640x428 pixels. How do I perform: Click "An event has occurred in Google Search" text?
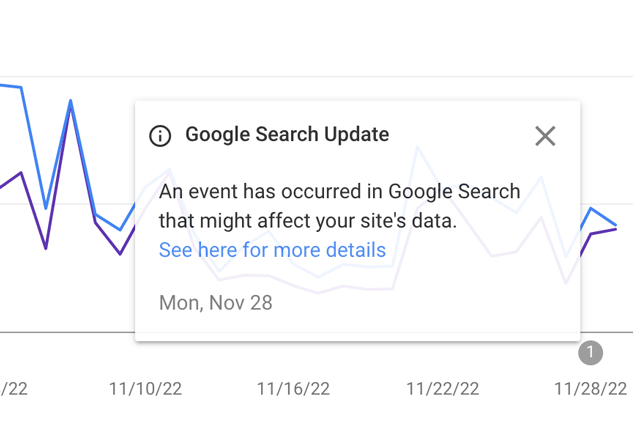click(x=339, y=192)
